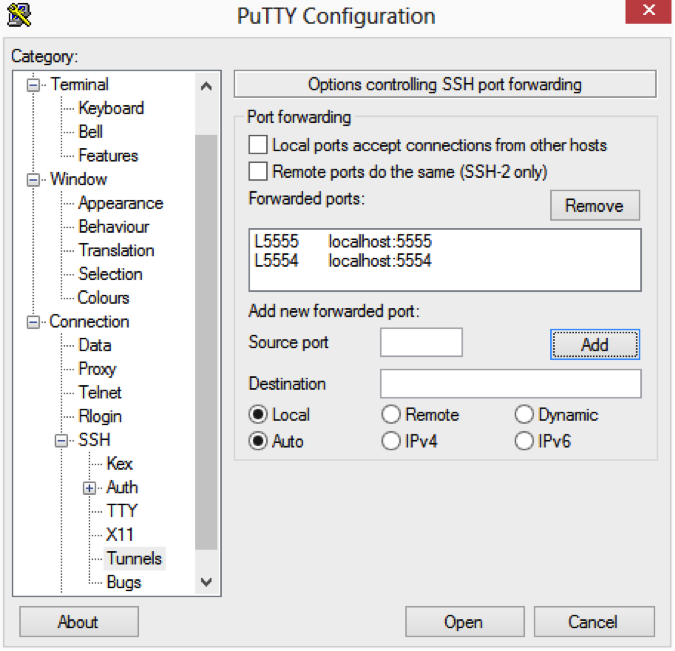Collapse the Window category node
The height and width of the screenshot is (651, 675).
point(35,180)
